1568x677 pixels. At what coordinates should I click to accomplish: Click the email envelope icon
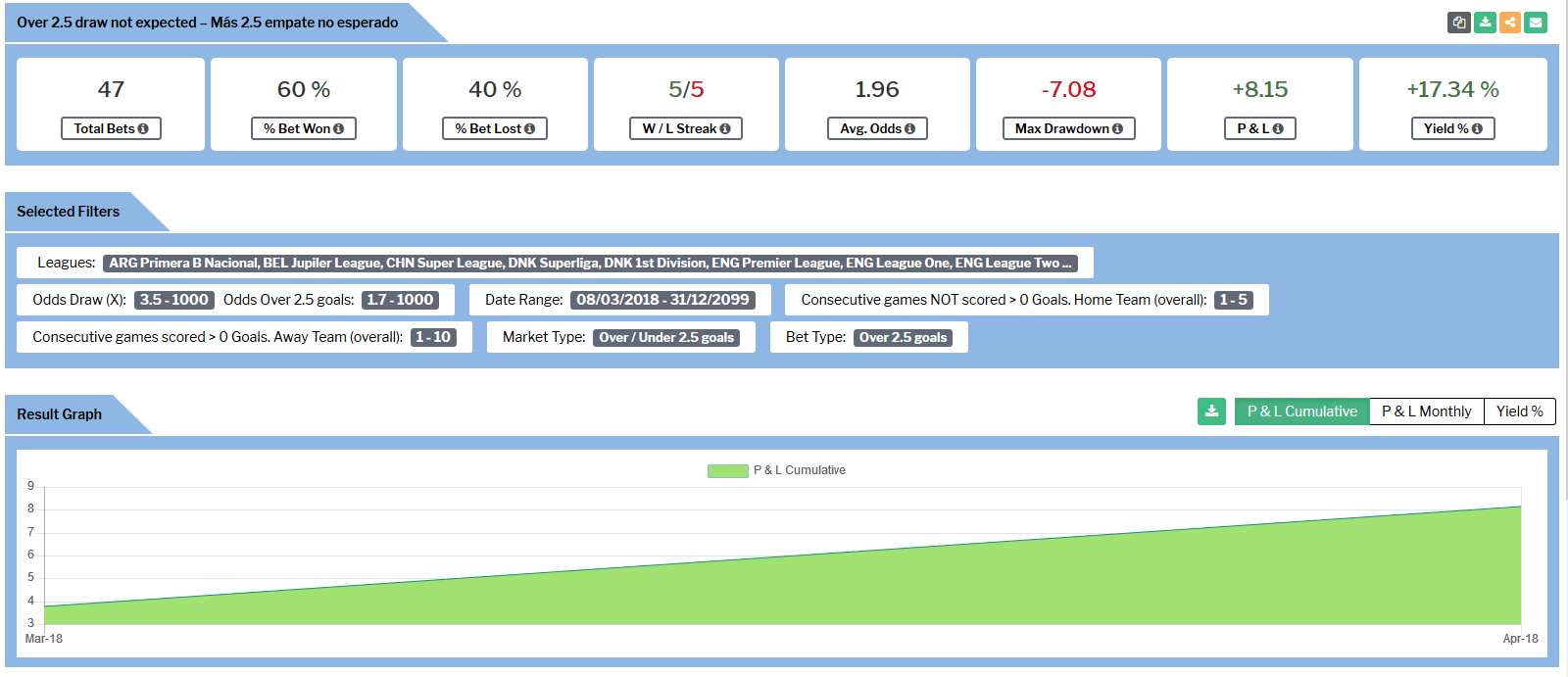(1536, 23)
